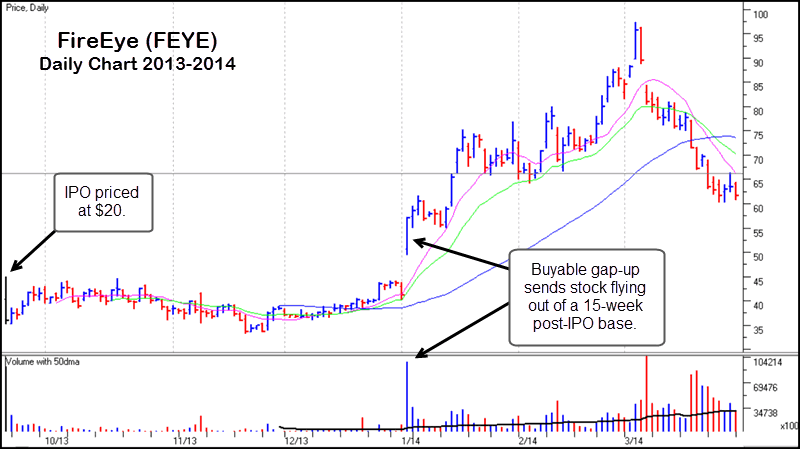Click the 34738 volume axis value
Screen dimensions: 800x449
click(x=766, y=412)
